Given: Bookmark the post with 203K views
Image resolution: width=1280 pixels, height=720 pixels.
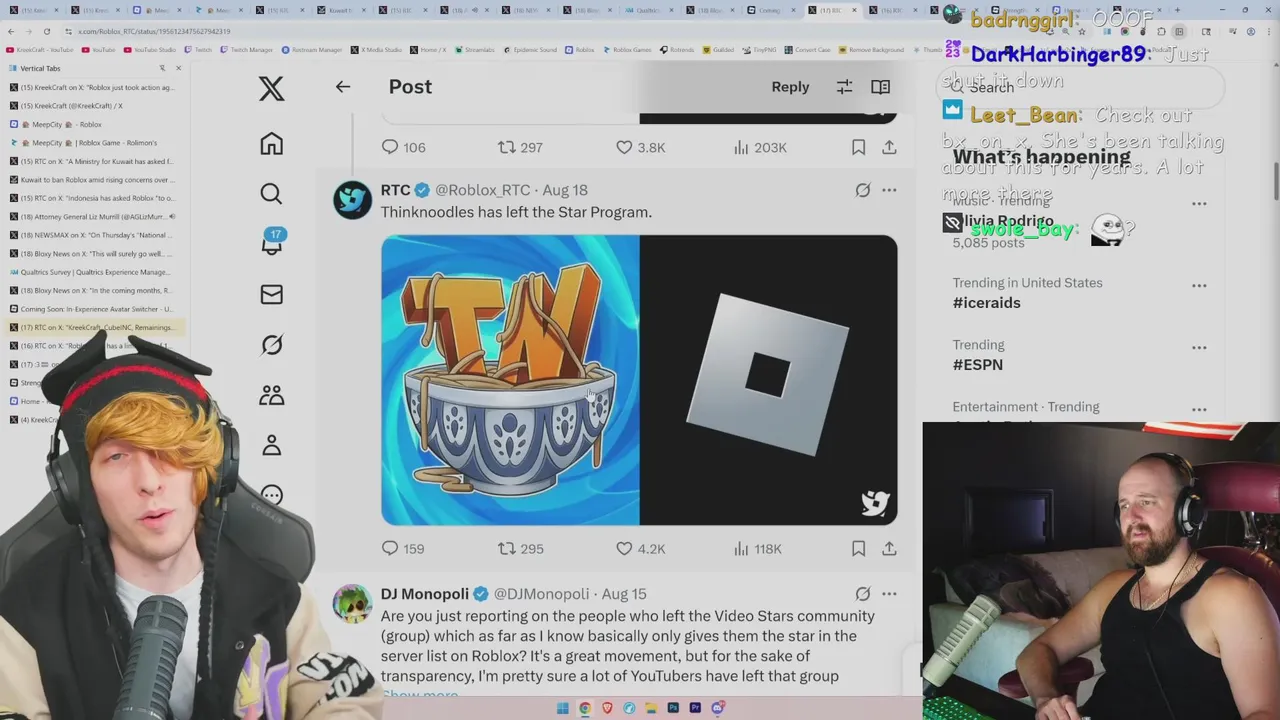Looking at the screenshot, I should tap(858, 147).
